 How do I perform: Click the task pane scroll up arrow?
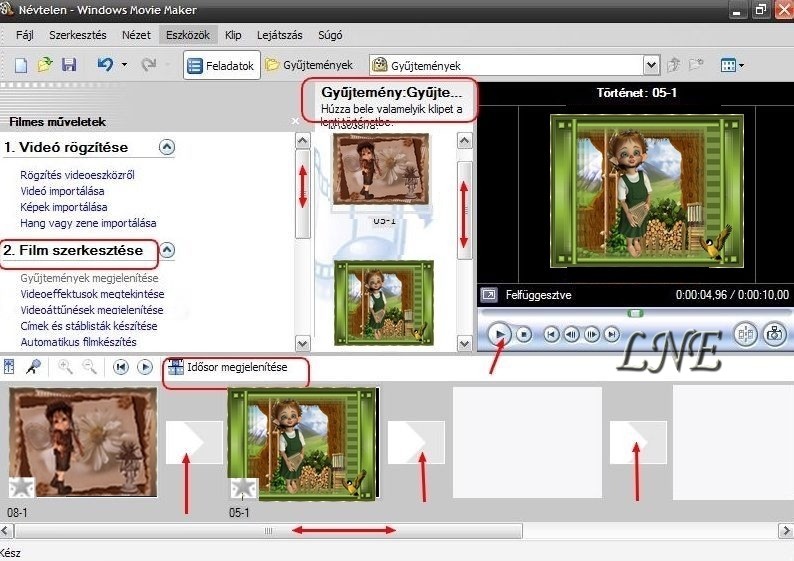(302, 141)
